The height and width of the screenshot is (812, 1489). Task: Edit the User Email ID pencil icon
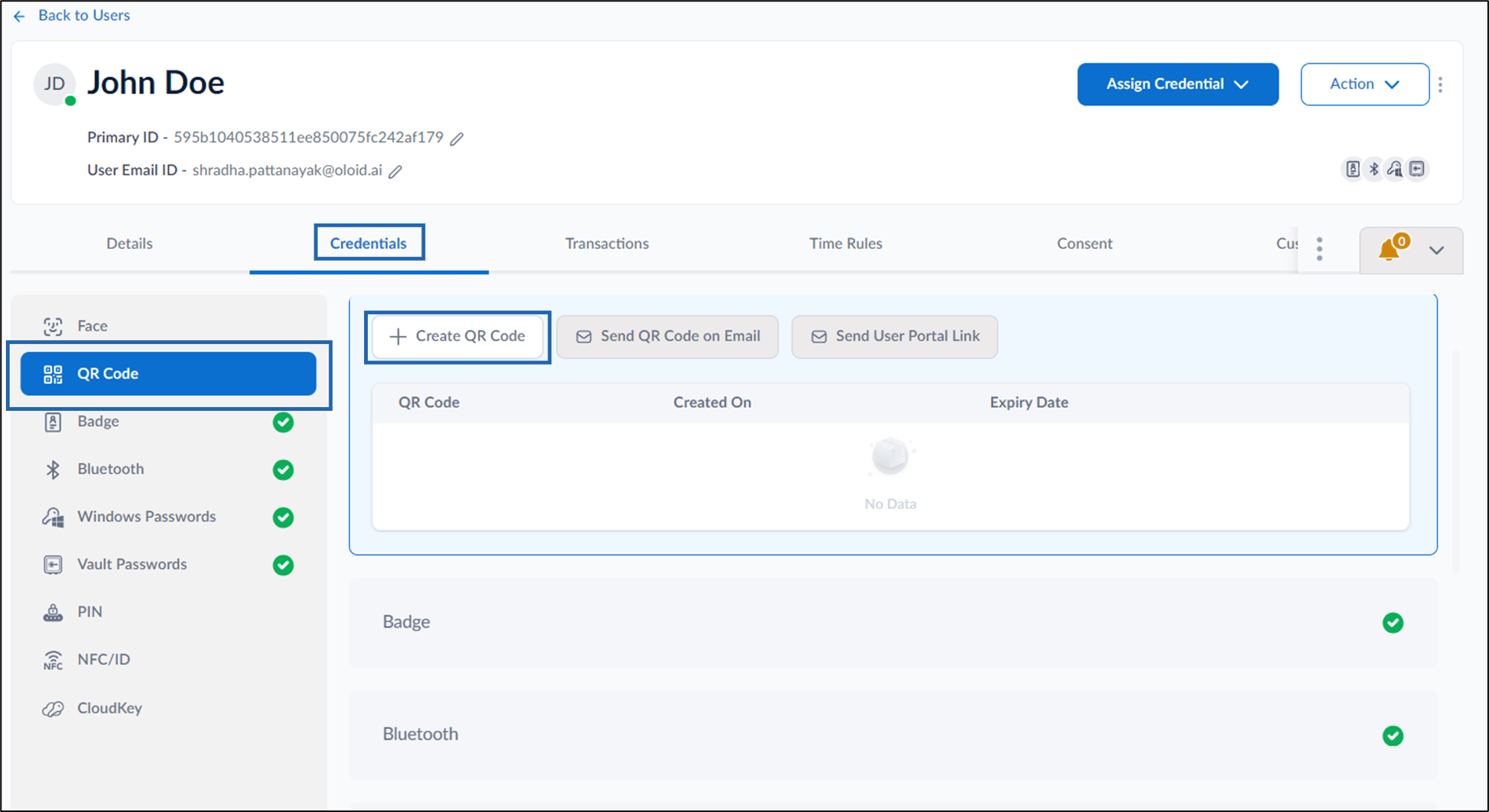(396, 172)
